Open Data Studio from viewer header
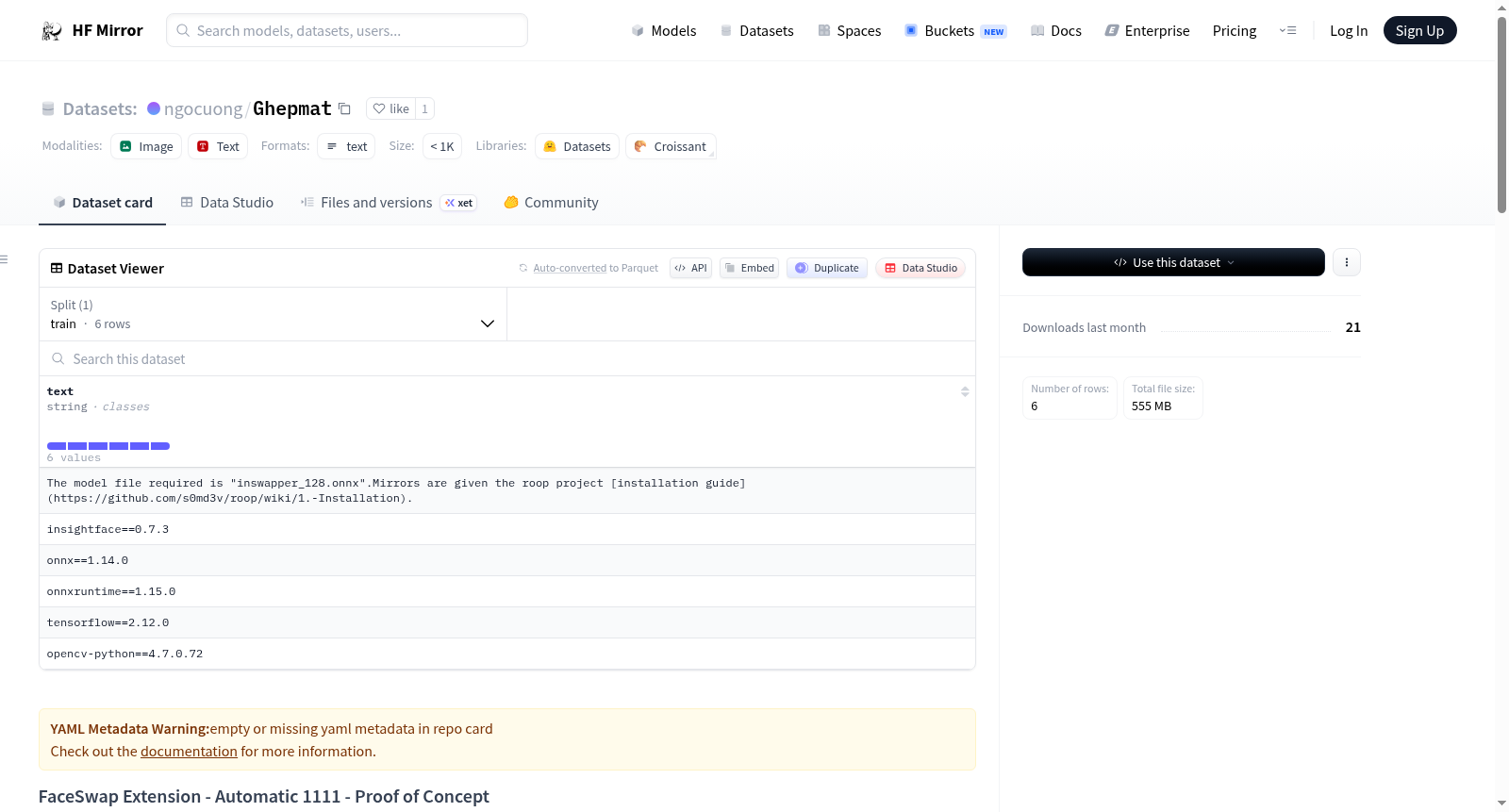 pyautogui.click(x=920, y=268)
